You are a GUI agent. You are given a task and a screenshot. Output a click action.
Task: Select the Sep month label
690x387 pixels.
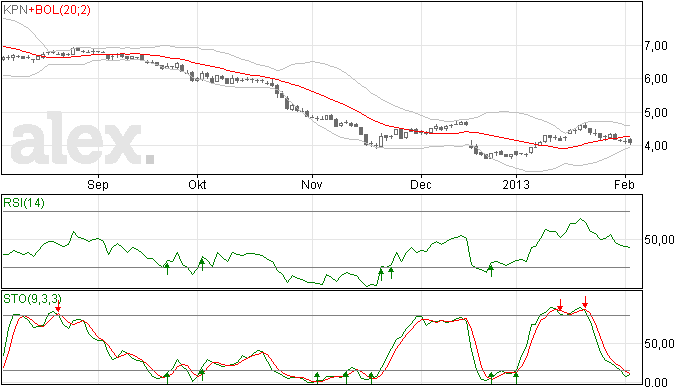pos(98,185)
